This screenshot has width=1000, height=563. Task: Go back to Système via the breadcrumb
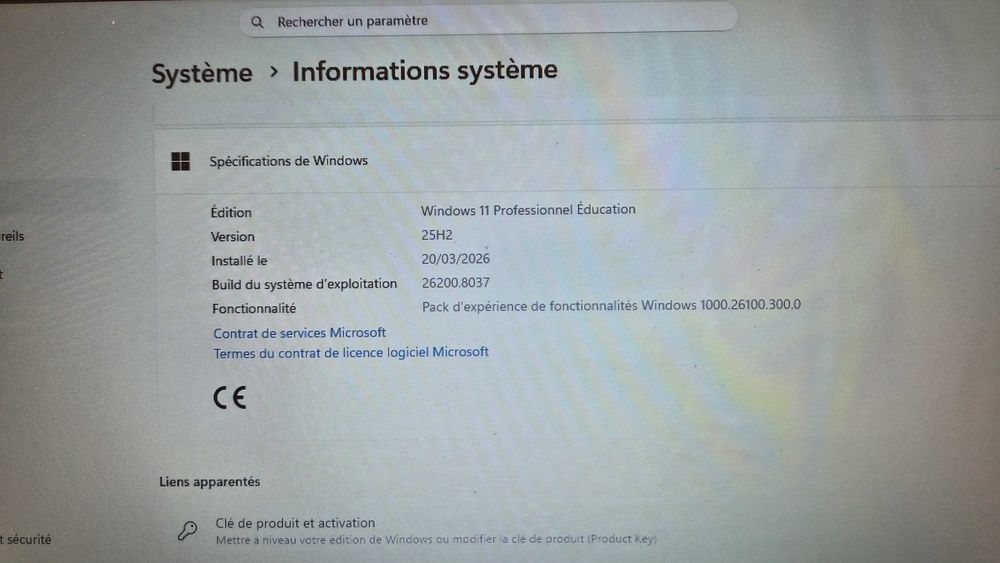tap(201, 73)
